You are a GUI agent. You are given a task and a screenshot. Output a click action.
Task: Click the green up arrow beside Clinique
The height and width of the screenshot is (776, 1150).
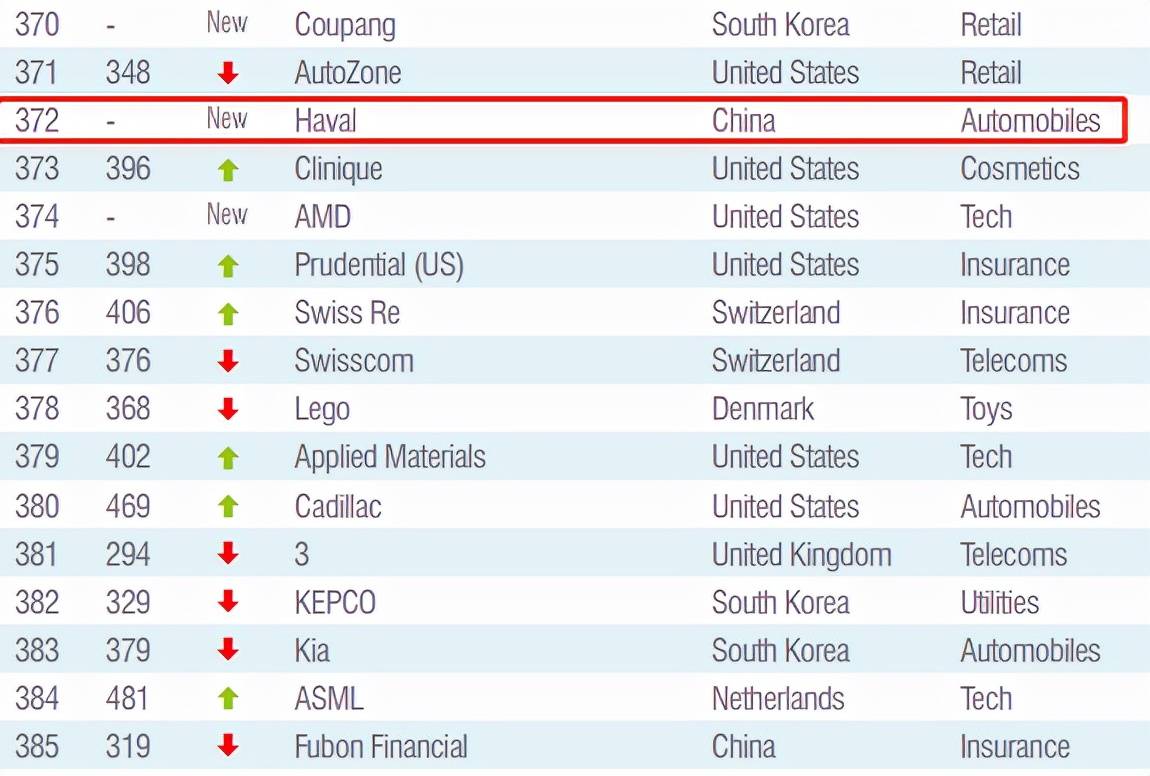click(x=228, y=170)
